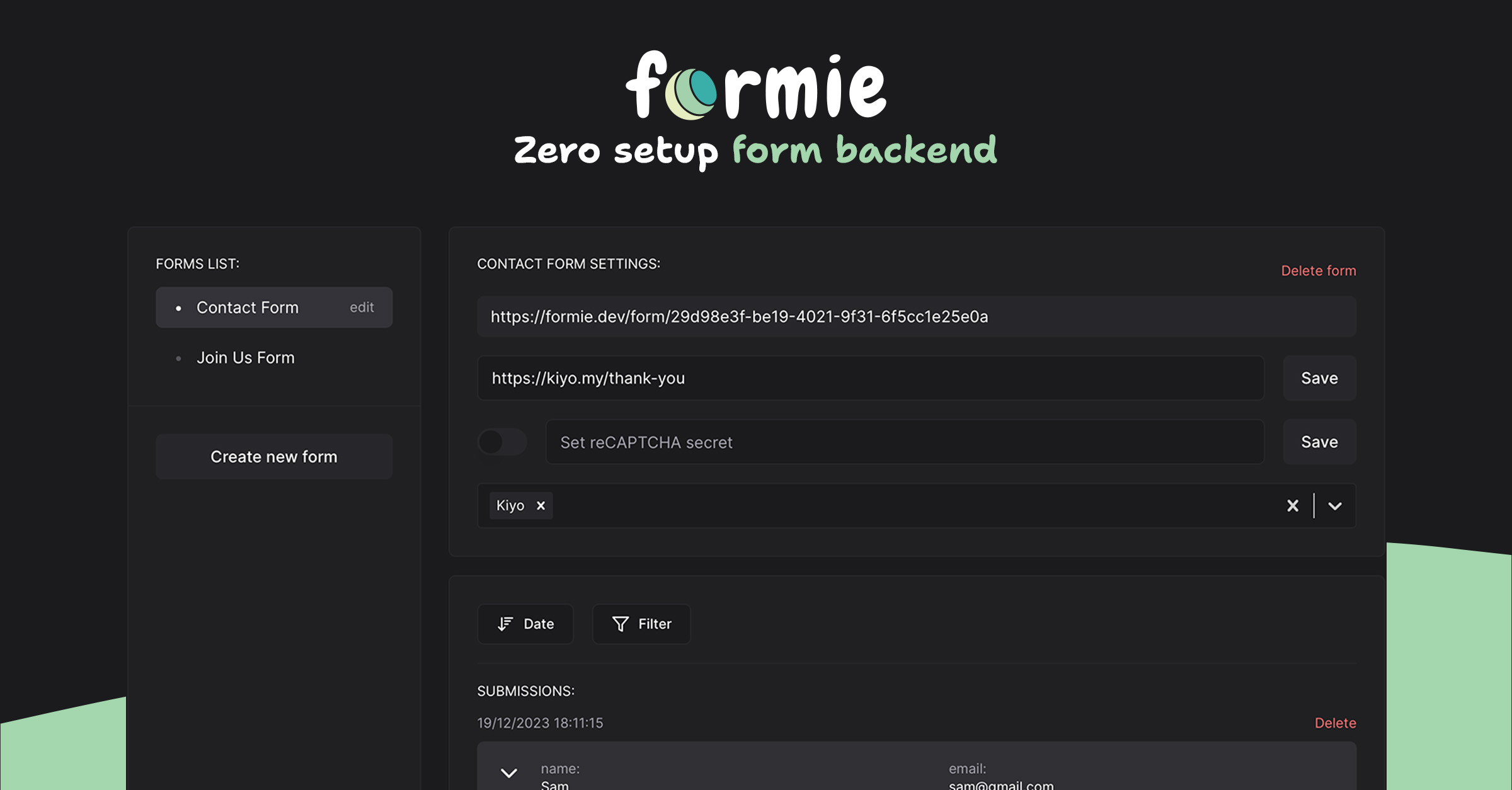This screenshot has width=1512, height=790.
Task: Expand the tag selection dropdown chevron
Action: [x=1335, y=506]
